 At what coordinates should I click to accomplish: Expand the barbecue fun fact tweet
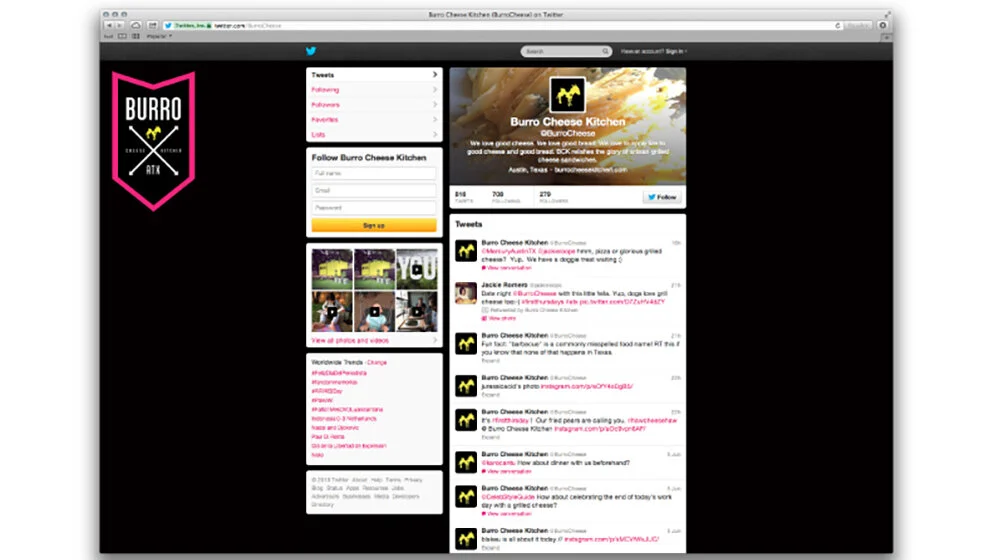pos(490,361)
